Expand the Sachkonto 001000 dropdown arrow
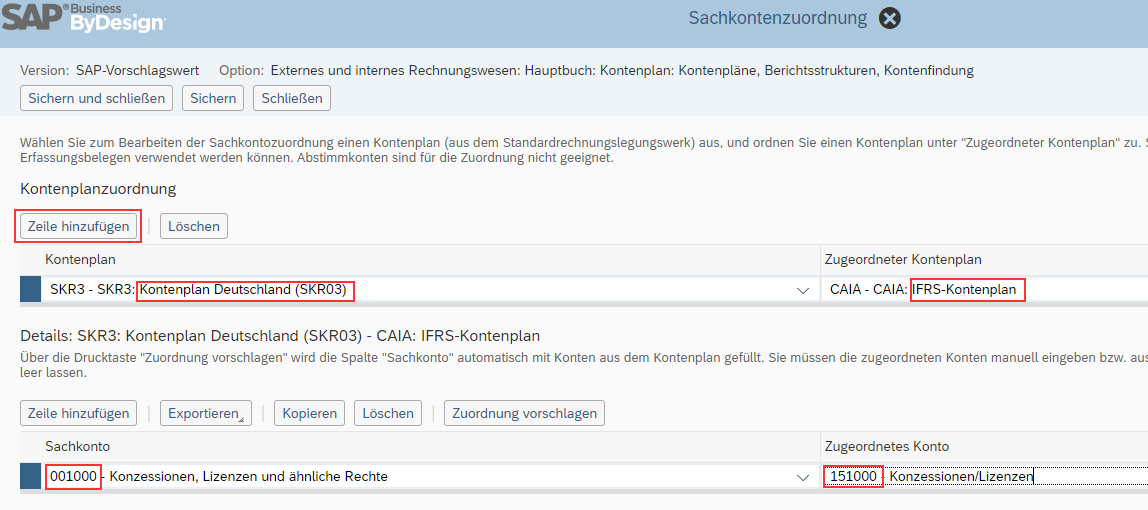The width and height of the screenshot is (1148, 510). (x=802, y=477)
